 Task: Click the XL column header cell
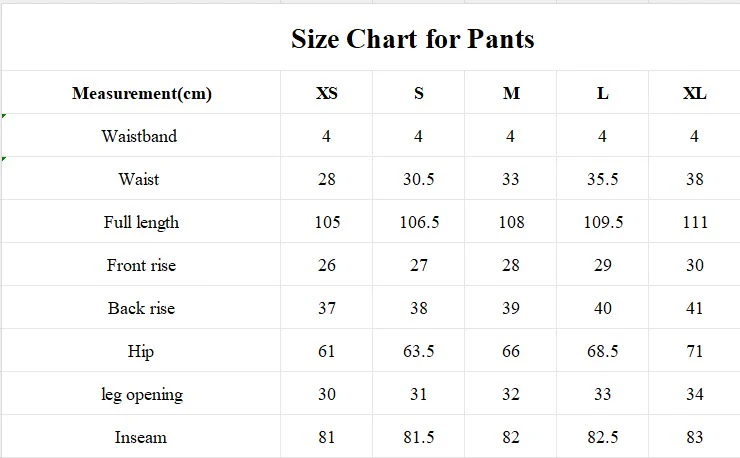(x=694, y=94)
